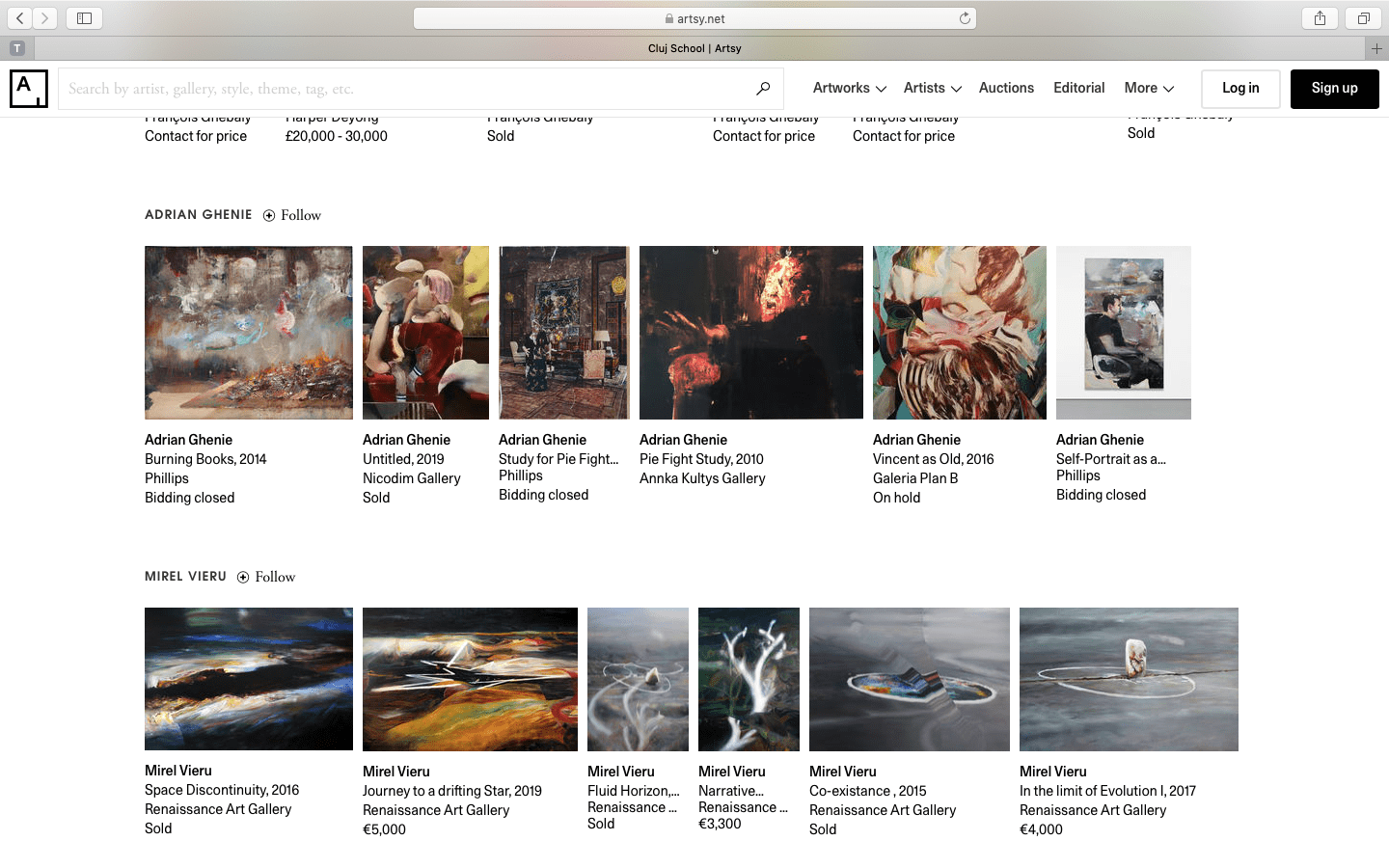Click the Sign up button
This screenshot has height=868, width=1389.
click(1335, 89)
